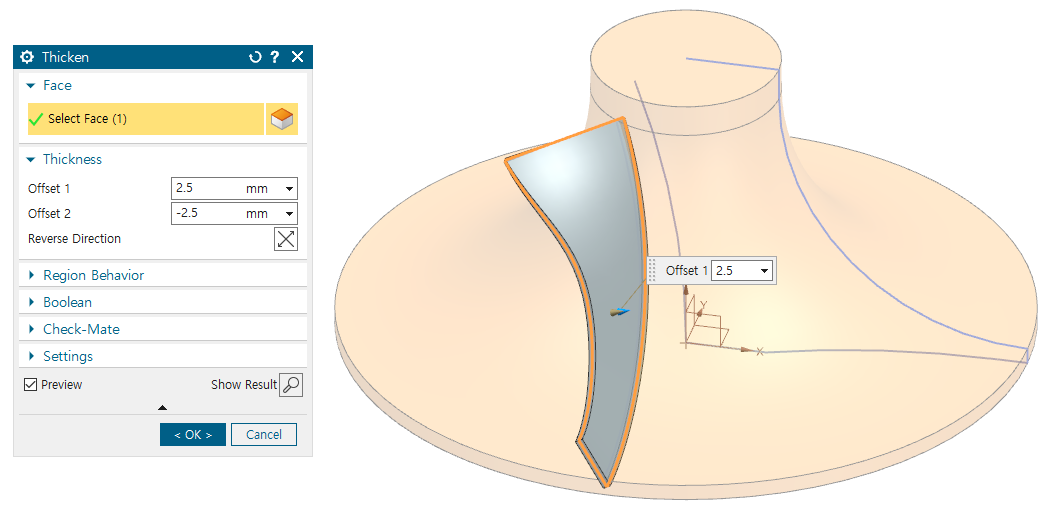The width and height of the screenshot is (1044, 521).
Task: Collapse the Thickness section
Action: click(31, 160)
